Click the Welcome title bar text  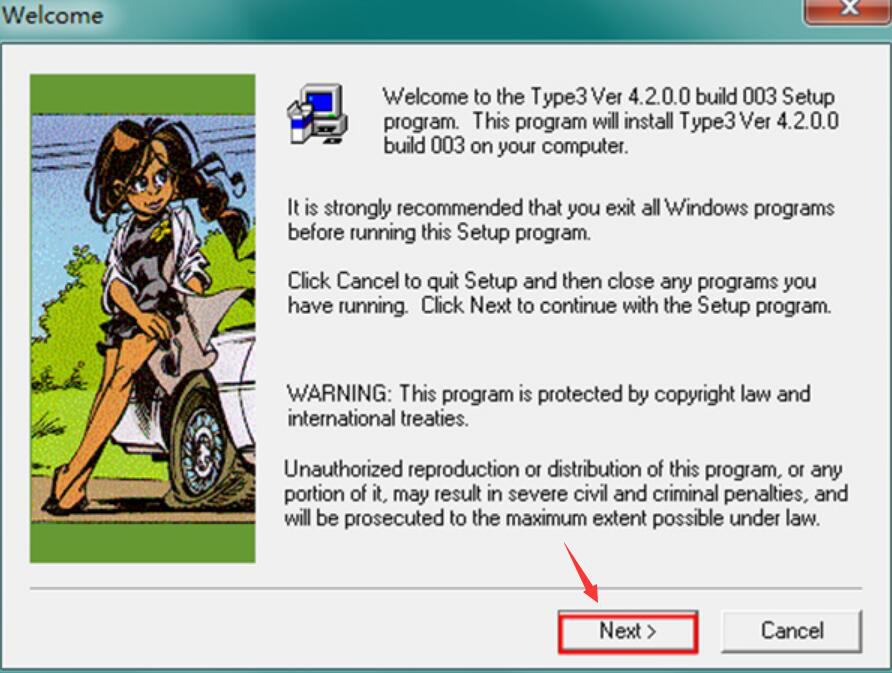[x=52, y=15]
